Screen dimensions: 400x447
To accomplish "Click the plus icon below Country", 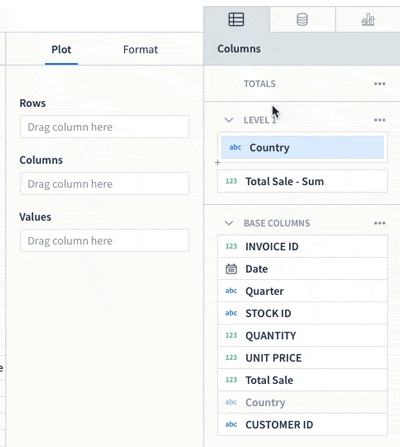I will click(218, 162).
